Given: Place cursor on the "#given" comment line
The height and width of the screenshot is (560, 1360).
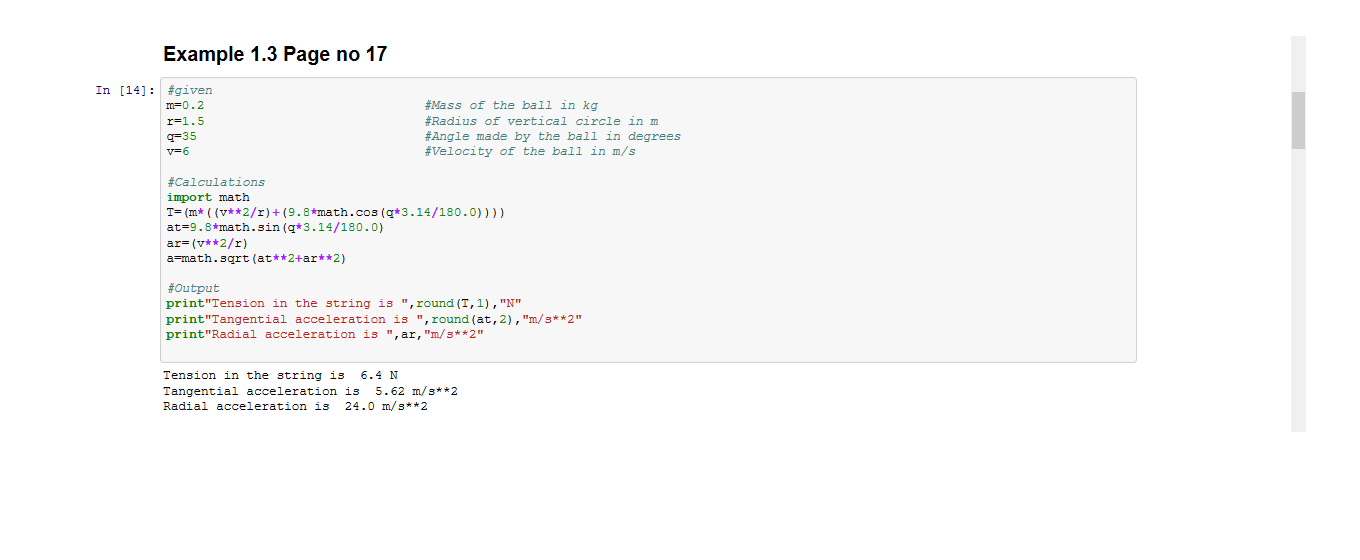Looking at the screenshot, I should [x=190, y=90].
